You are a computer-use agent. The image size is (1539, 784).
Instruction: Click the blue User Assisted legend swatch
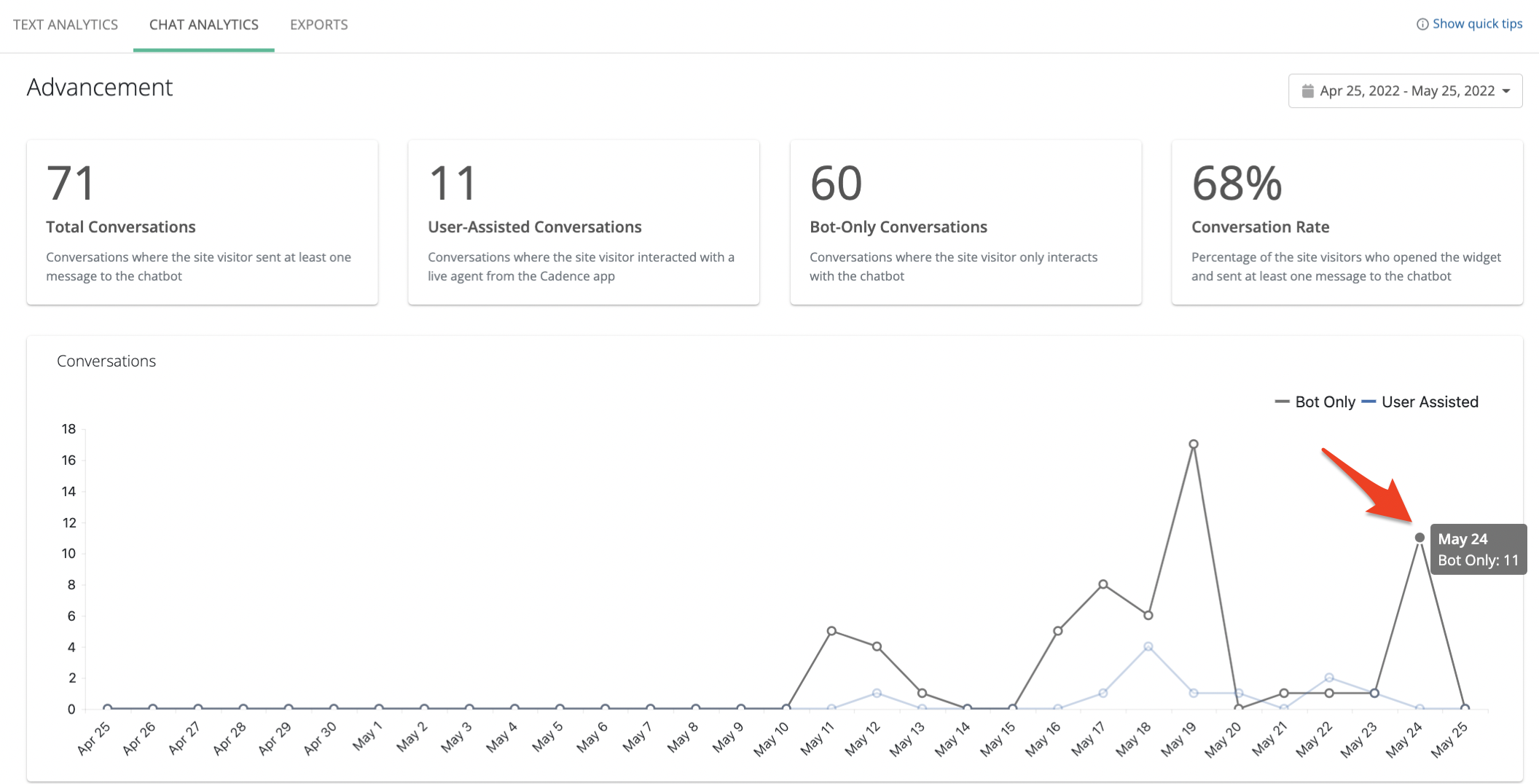pyautogui.click(x=1368, y=402)
